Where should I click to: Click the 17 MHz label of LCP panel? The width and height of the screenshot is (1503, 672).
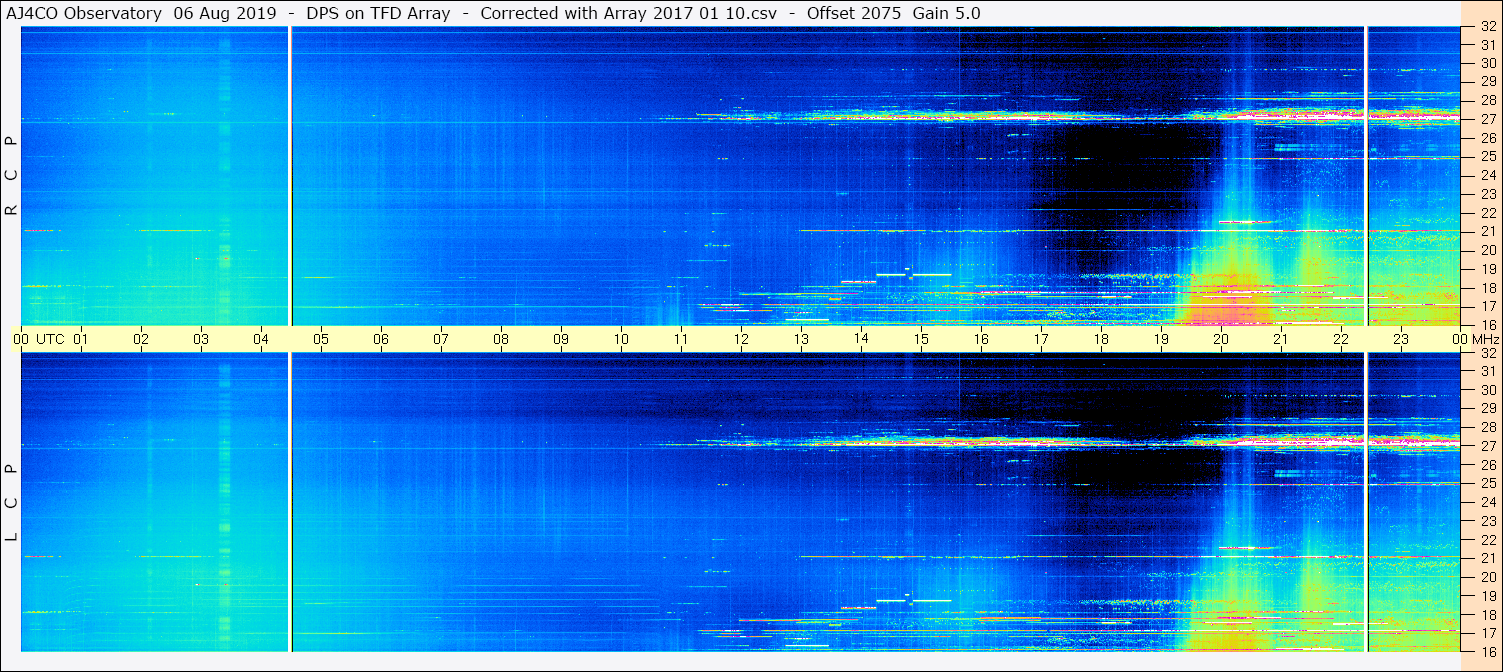[x=1487, y=633]
